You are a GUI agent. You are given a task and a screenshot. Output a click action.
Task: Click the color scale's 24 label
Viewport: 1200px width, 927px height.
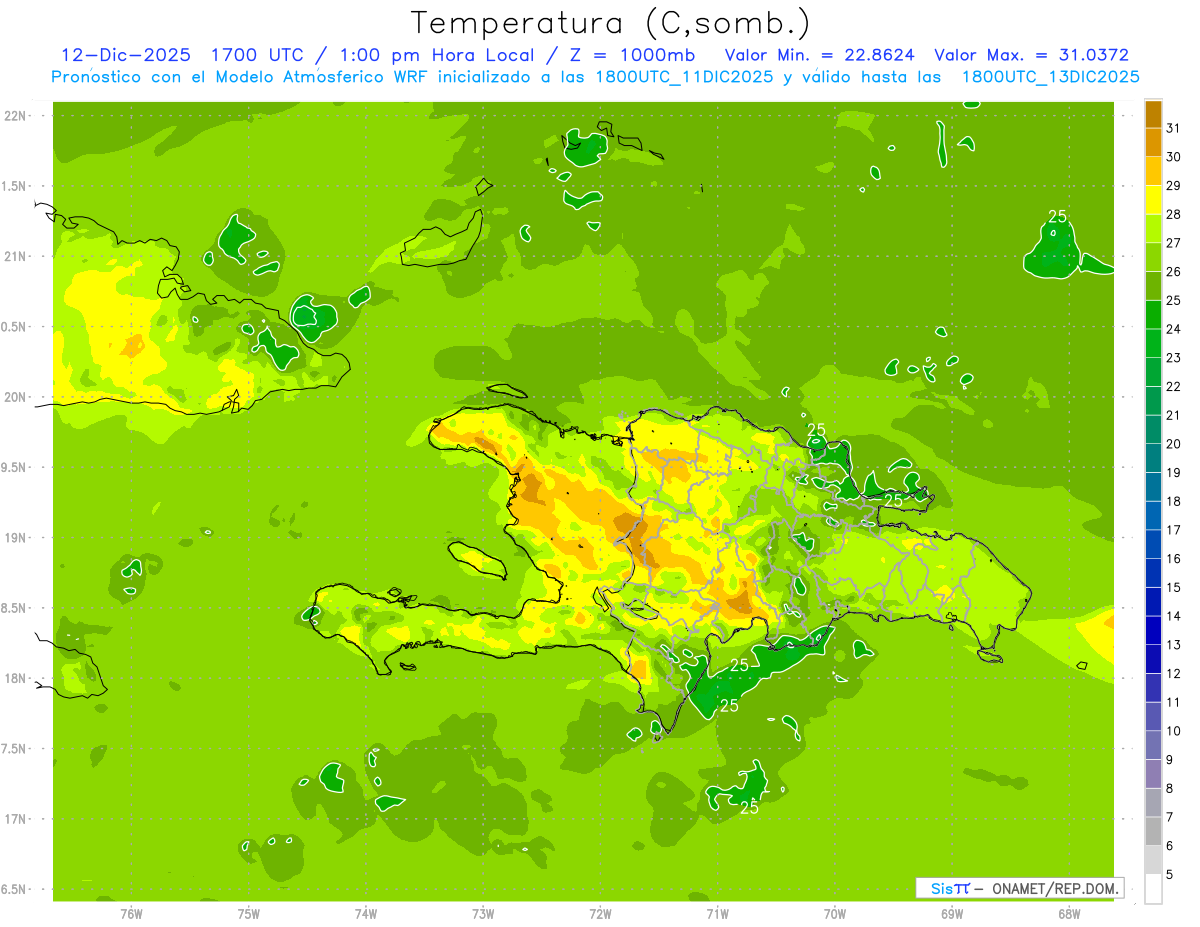point(1174,329)
